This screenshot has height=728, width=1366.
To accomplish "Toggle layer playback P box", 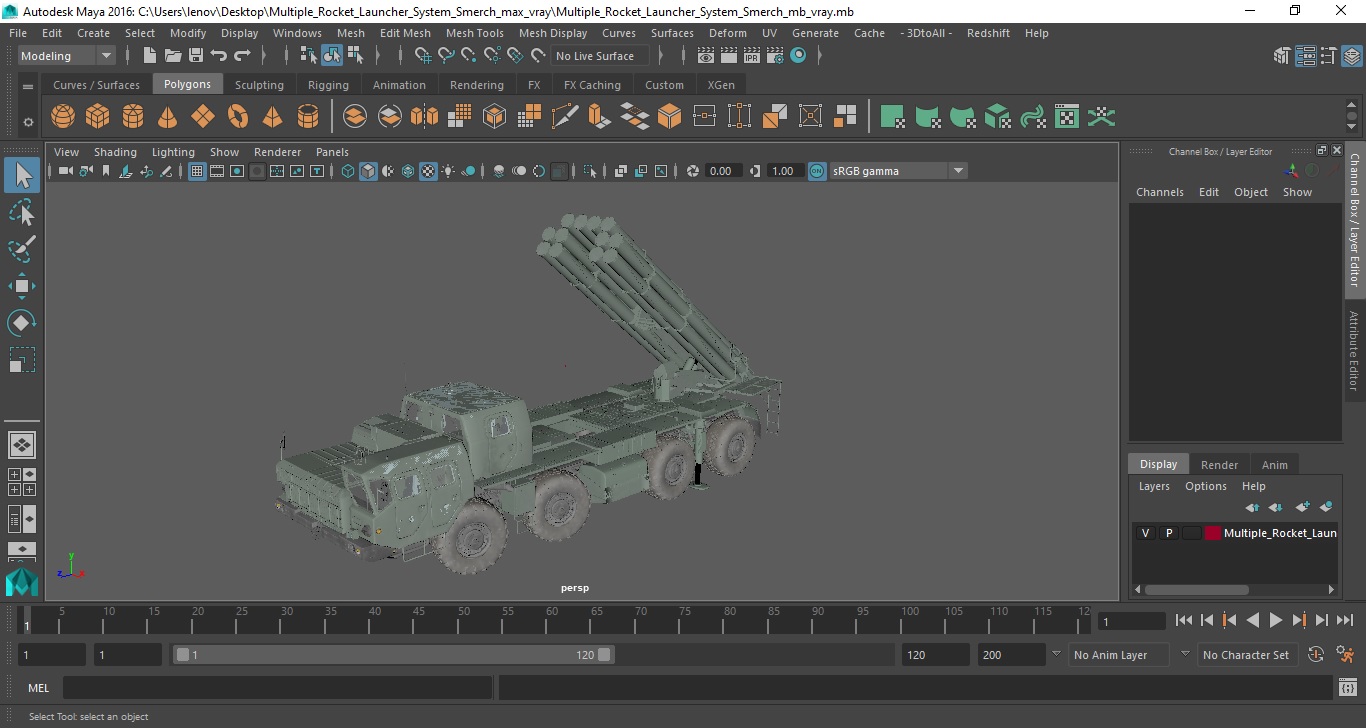I will [1168, 533].
